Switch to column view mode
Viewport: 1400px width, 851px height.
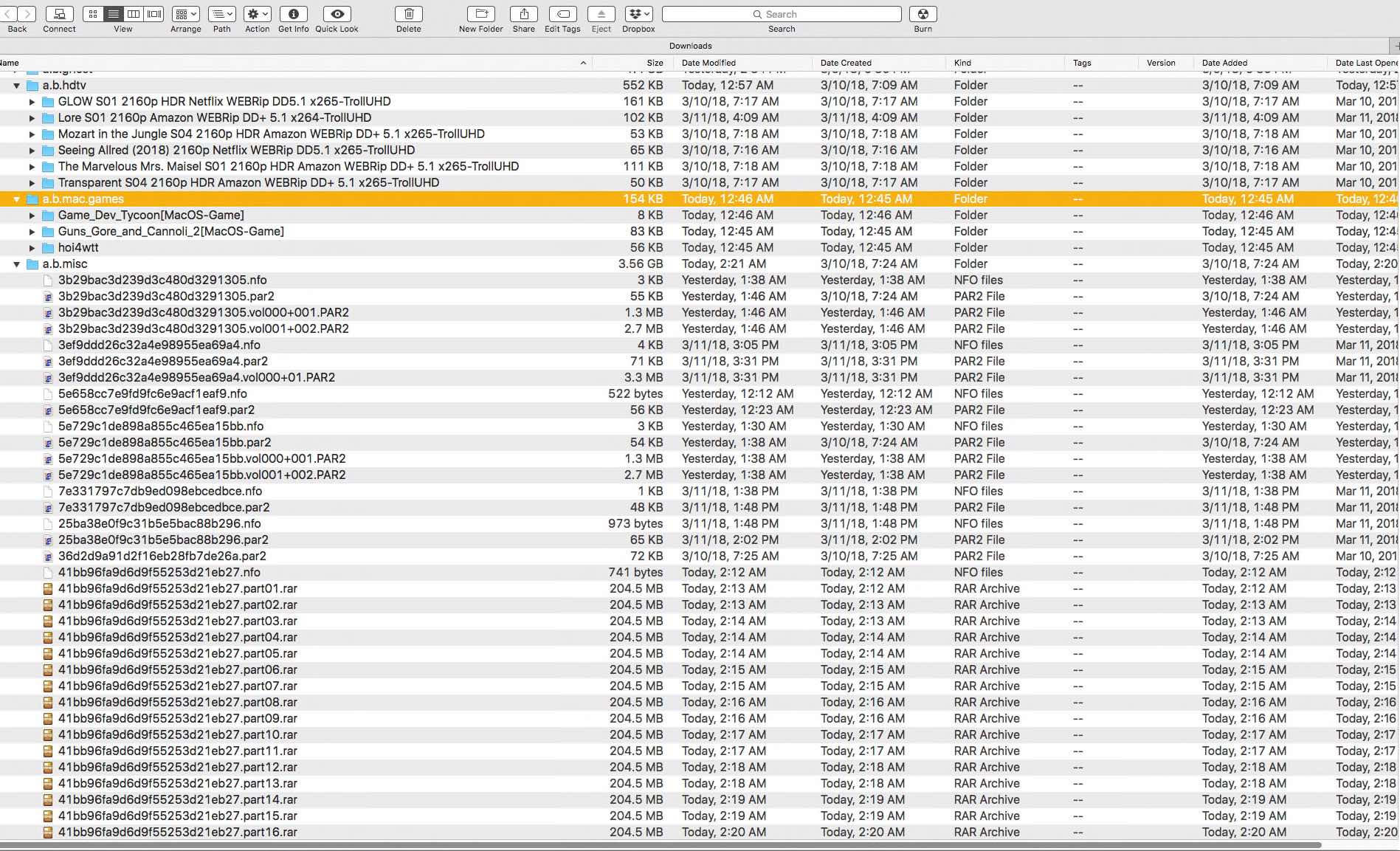(x=134, y=14)
